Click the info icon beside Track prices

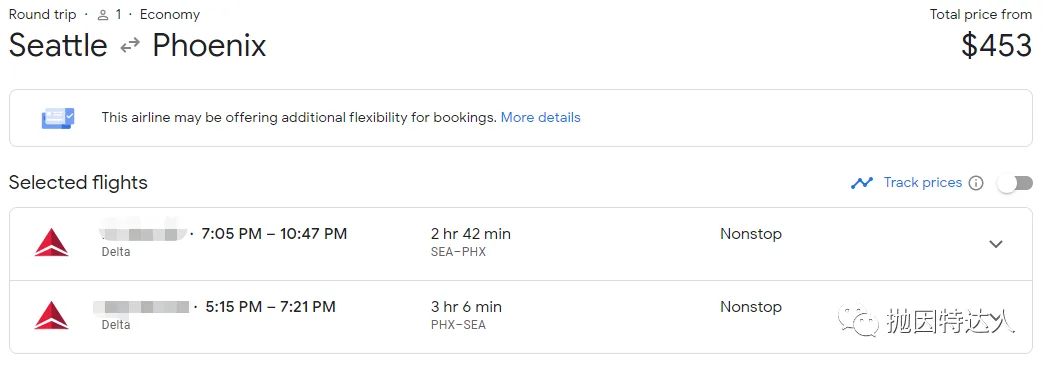click(976, 183)
